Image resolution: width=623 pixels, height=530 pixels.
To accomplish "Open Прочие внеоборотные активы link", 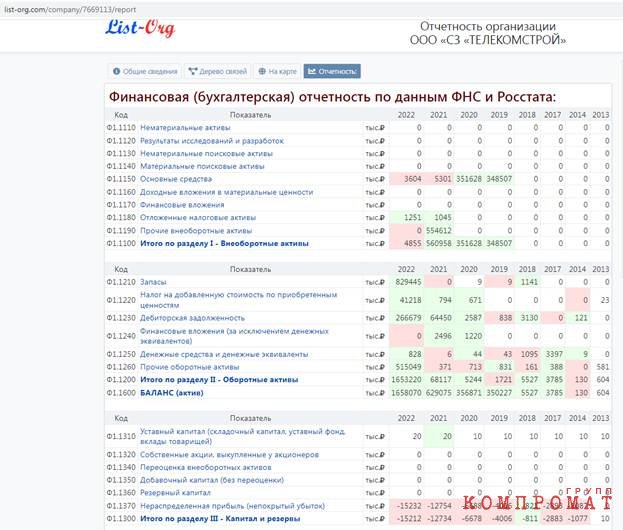I will point(196,231).
